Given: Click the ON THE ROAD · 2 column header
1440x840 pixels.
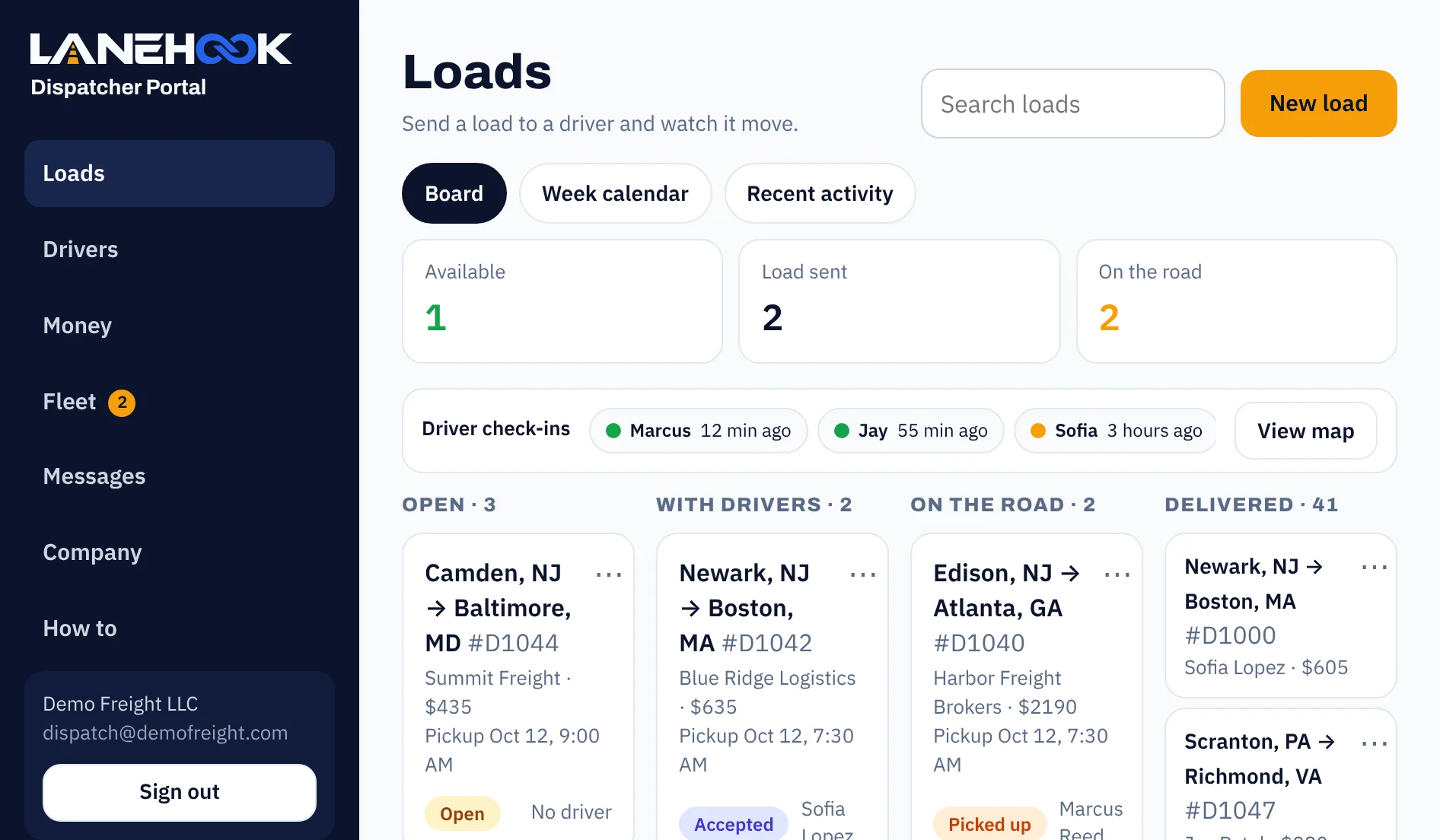Looking at the screenshot, I should click(x=1002, y=504).
